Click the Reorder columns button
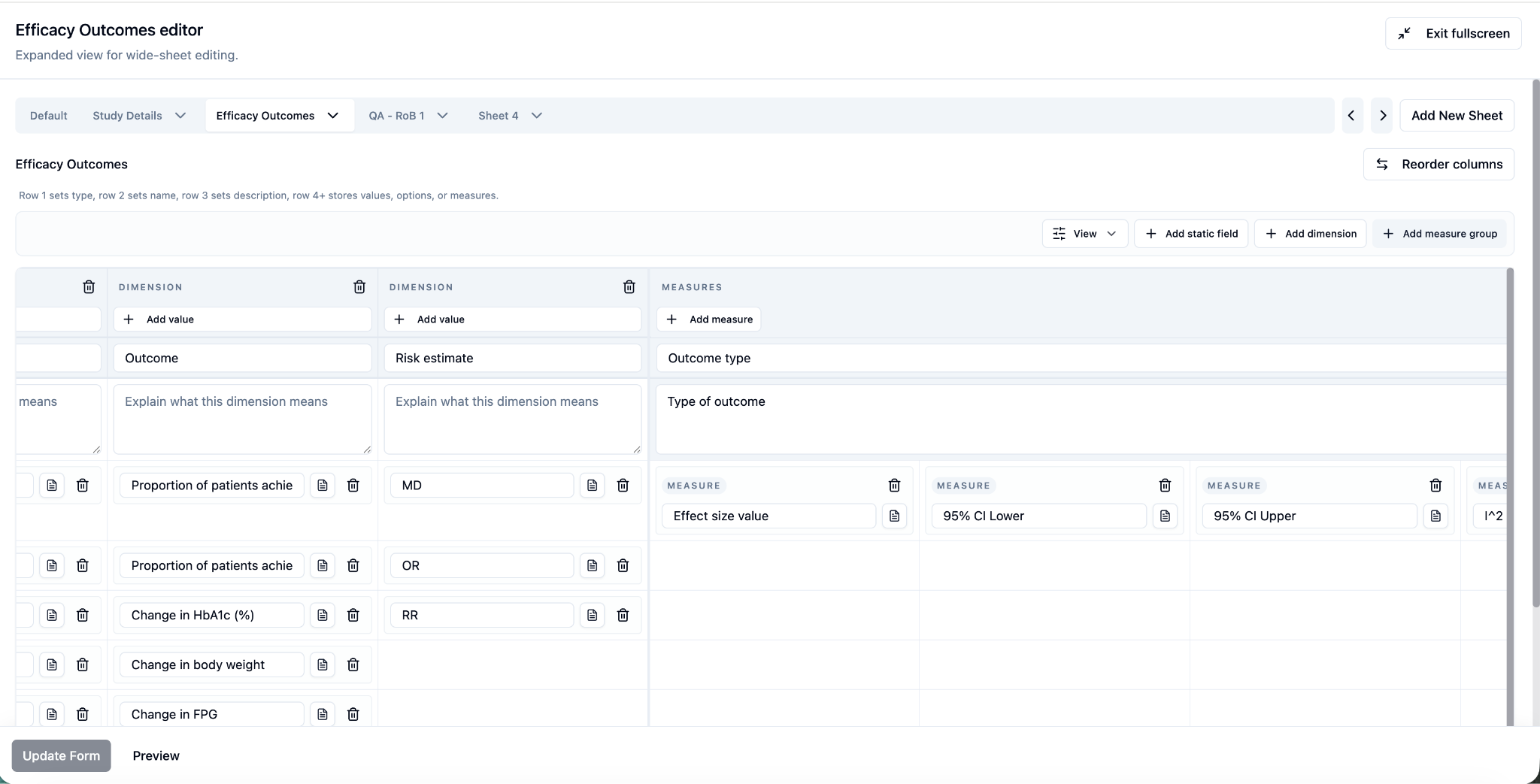1540x784 pixels. (1438, 164)
